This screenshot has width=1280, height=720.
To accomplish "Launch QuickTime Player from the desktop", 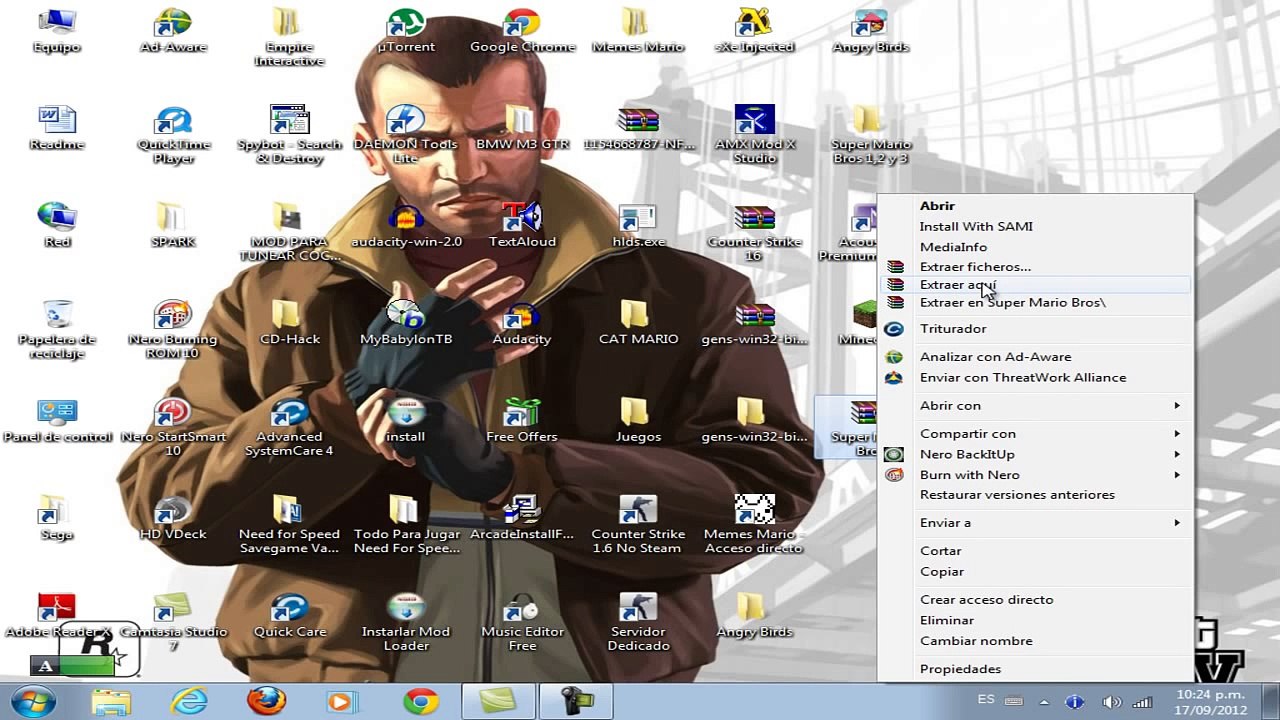I will click(173, 135).
